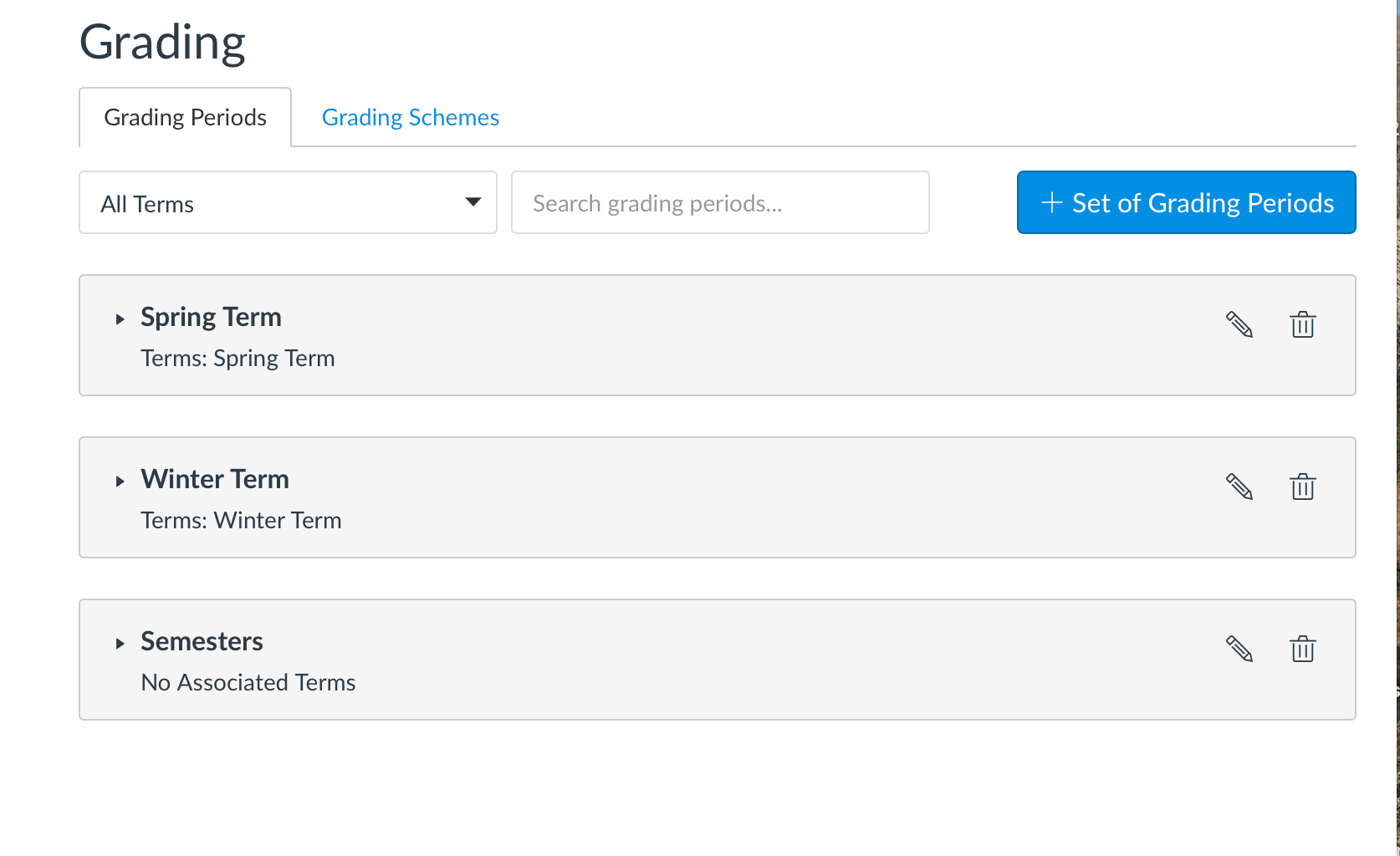Viewport: 1400px width, 856px height.
Task: Click the No Associated Terms label under Semesters
Action: click(248, 682)
